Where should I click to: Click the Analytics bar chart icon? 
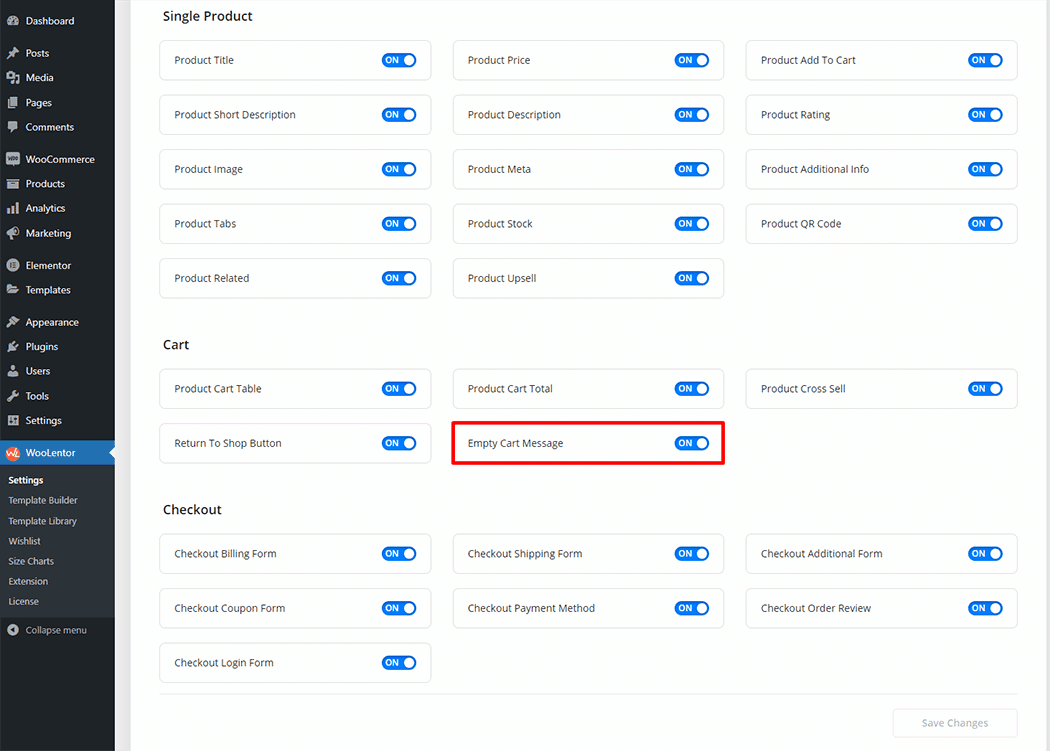click(13, 208)
